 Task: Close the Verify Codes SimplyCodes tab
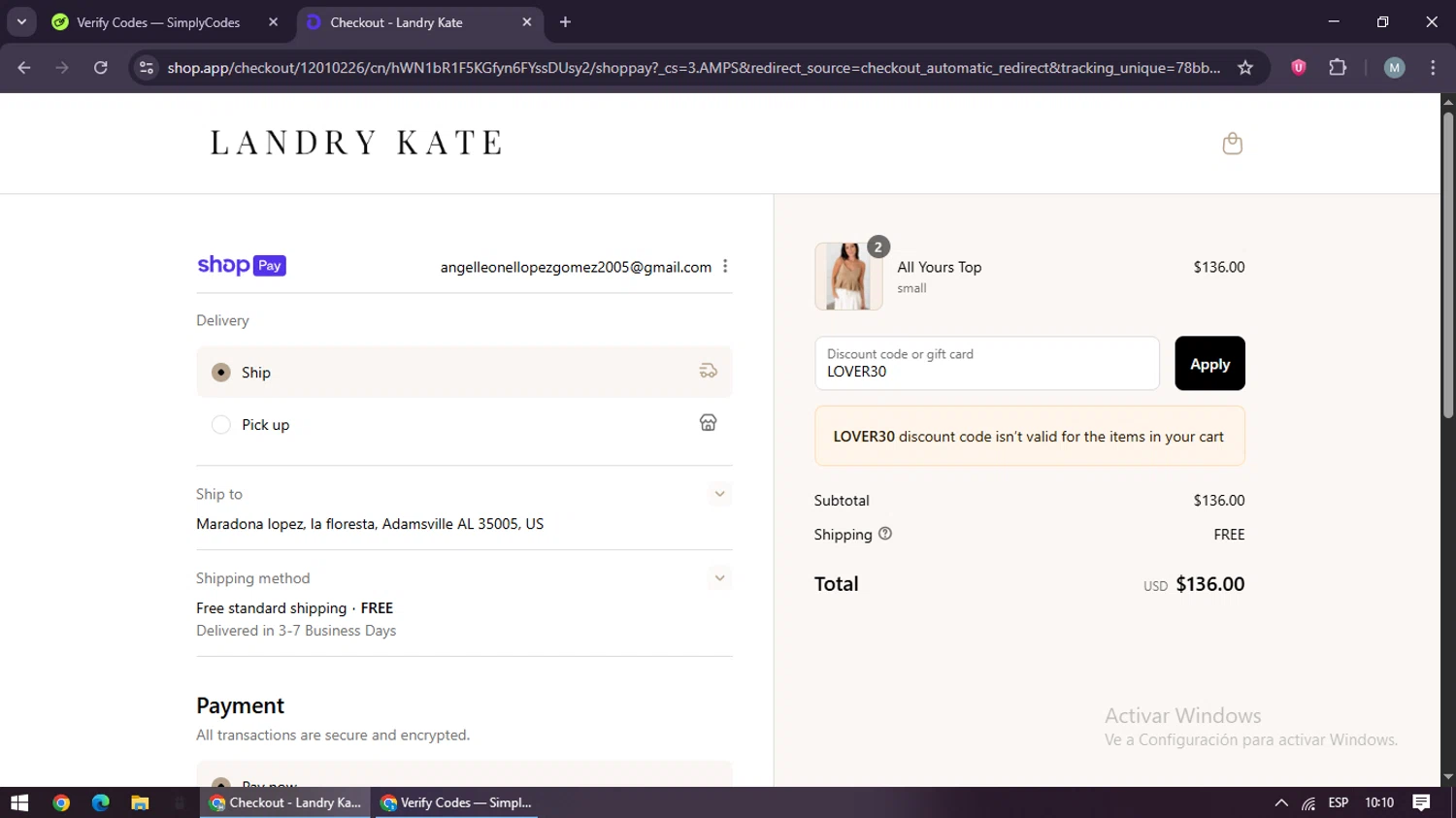pyautogui.click(x=274, y=22)
